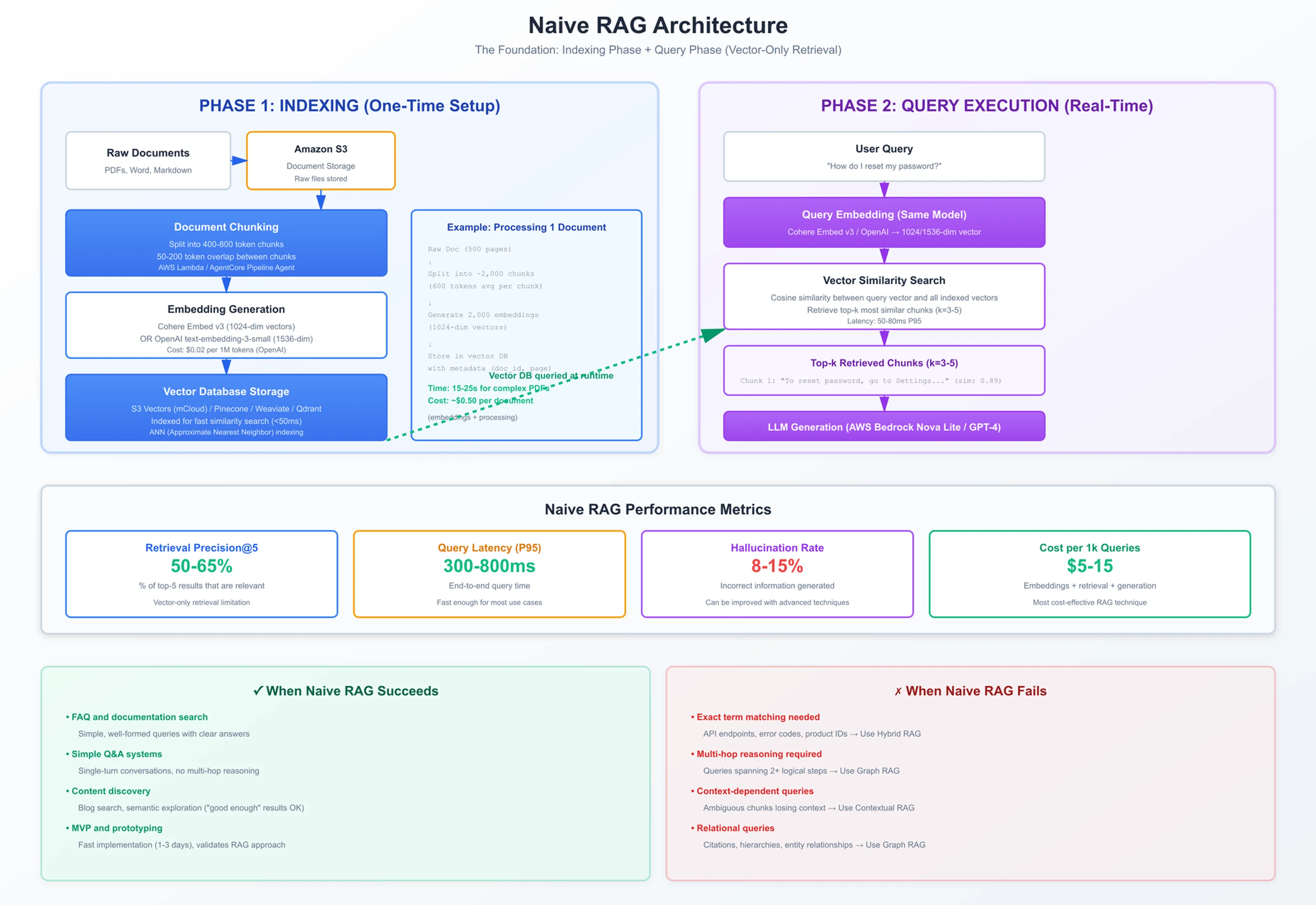Click the PHASE 1: INDEXING heading
The image size is (1316, 905).
tap(350, 105)
